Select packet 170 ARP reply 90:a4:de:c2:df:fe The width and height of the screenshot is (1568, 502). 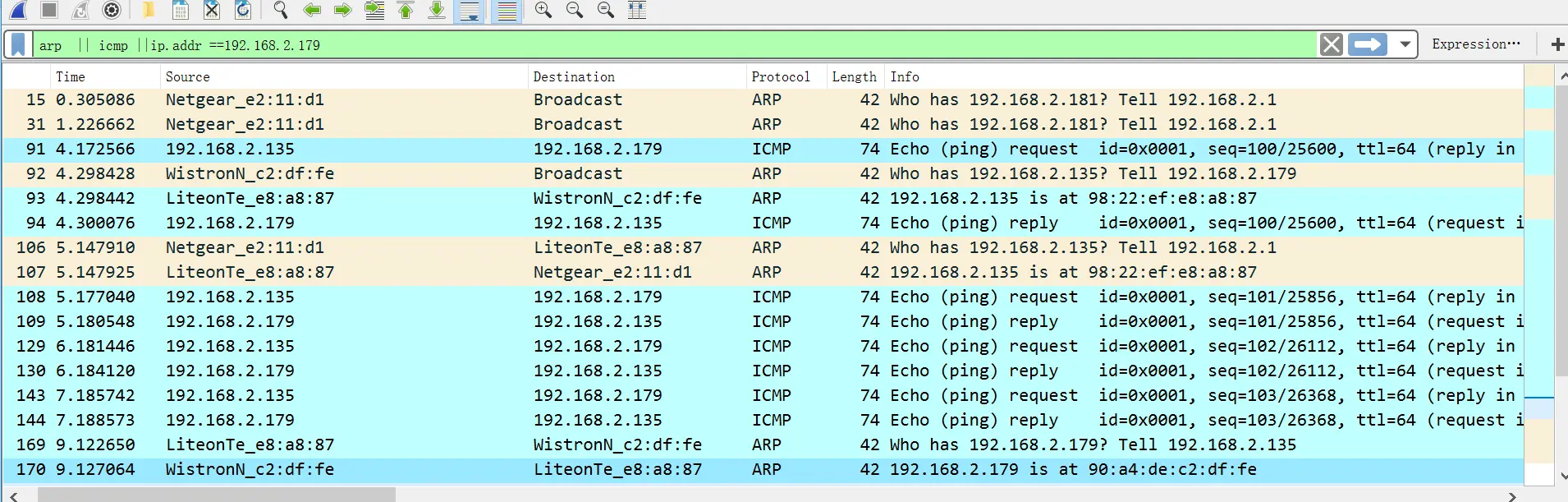point(763,469)
